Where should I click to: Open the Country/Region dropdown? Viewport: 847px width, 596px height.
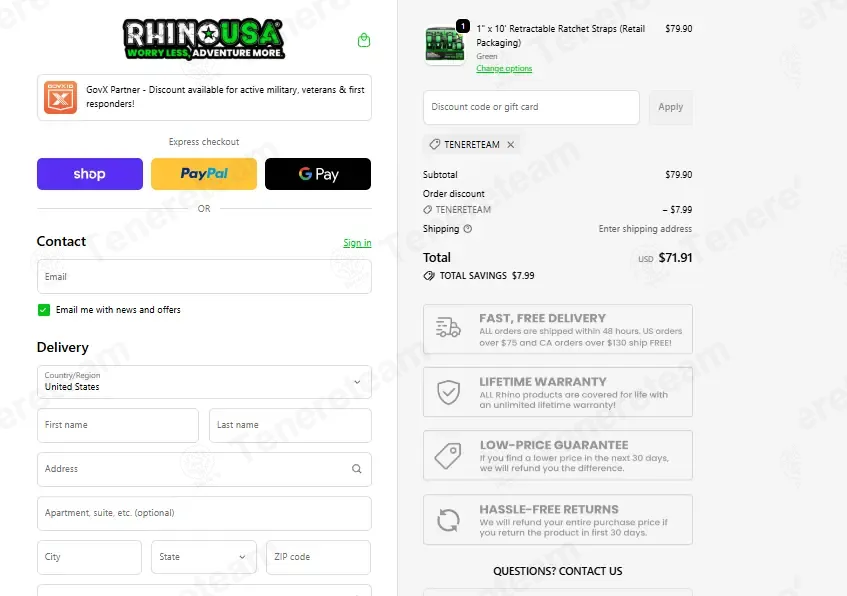[x=204, y=381]
